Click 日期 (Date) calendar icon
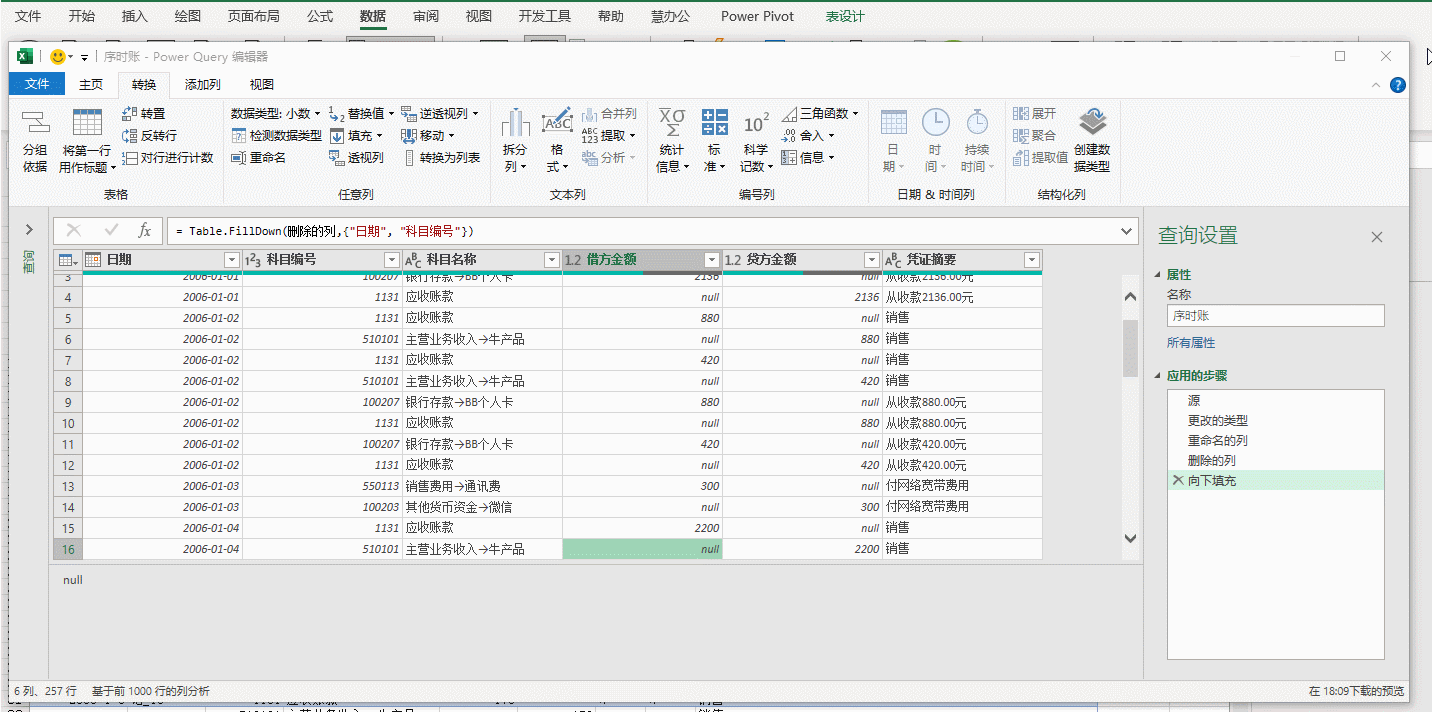Image resolution: width=1432 pixels, height=712 pixels. point(893,122)
